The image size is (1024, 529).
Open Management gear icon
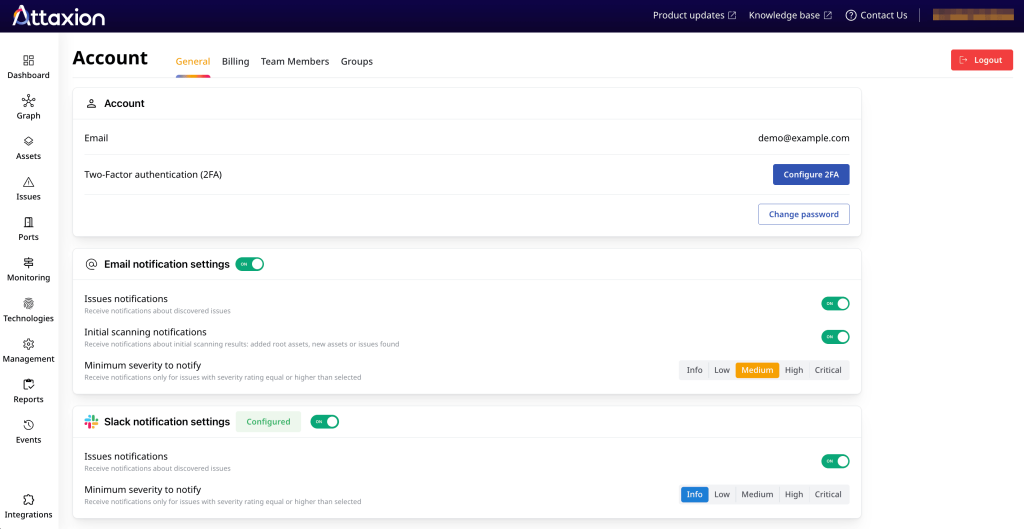tap(28, 344)
